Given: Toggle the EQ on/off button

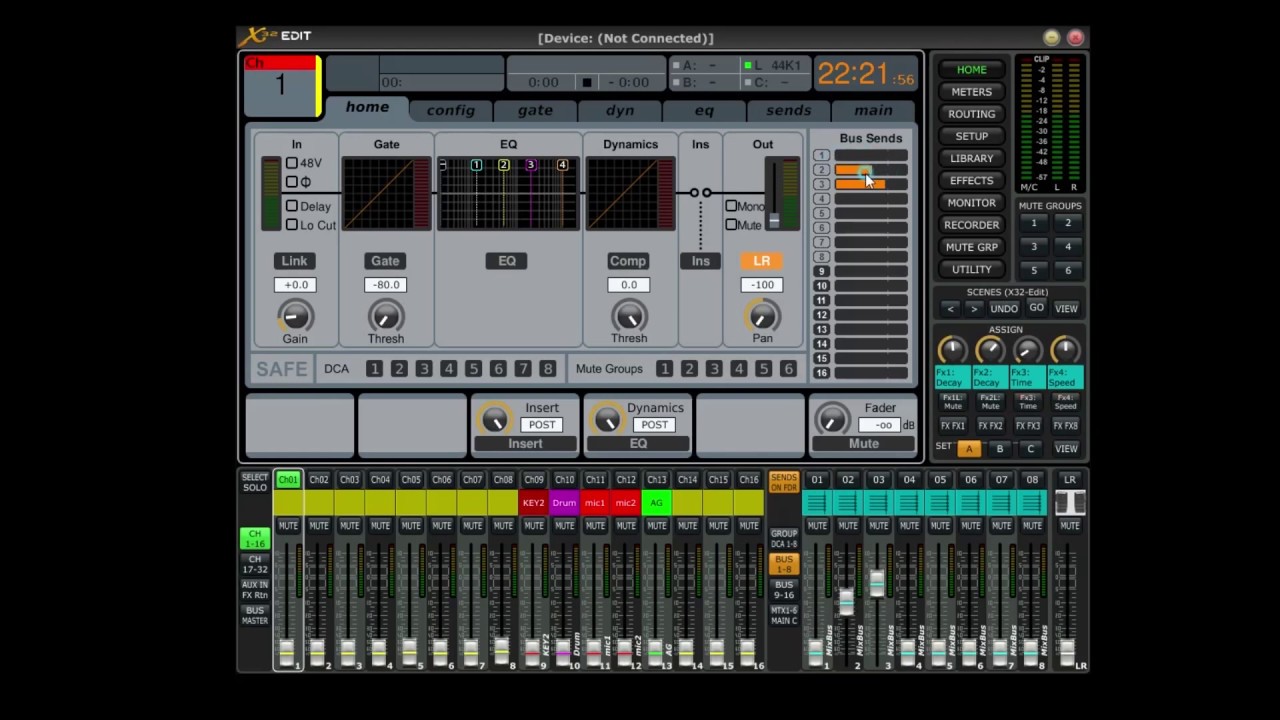Looking at the screenshot, I should [507, 261].
